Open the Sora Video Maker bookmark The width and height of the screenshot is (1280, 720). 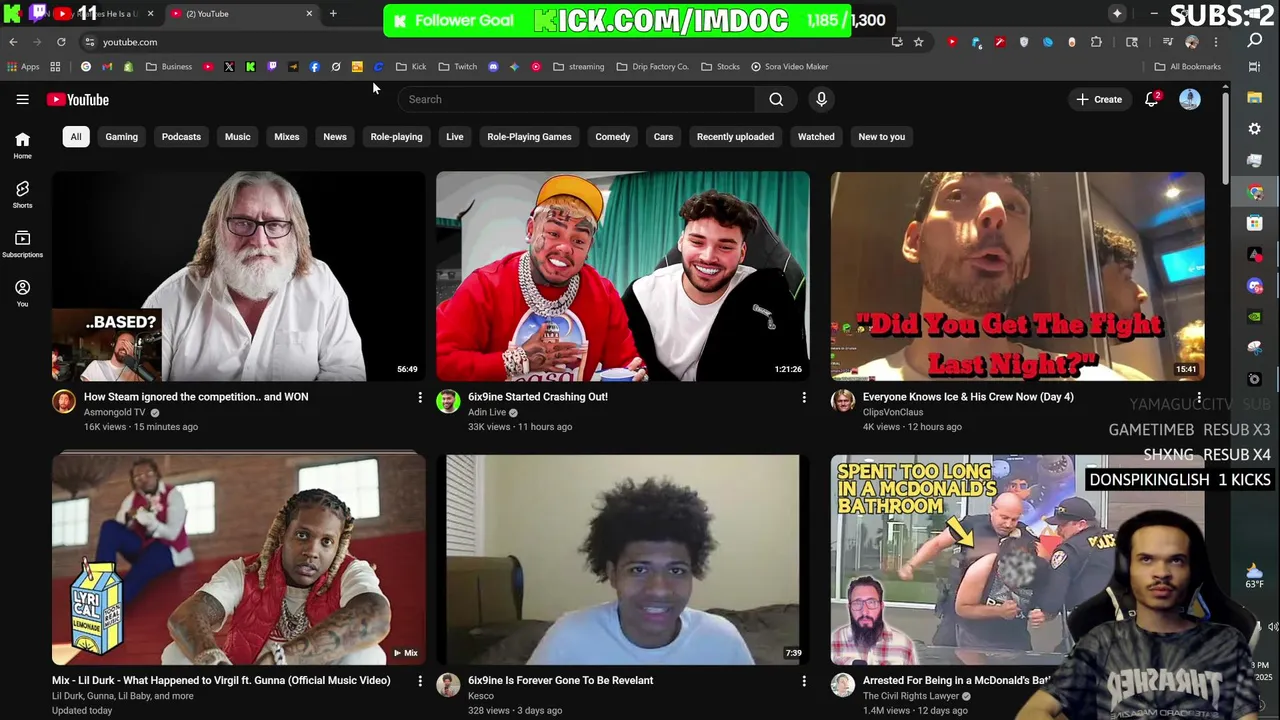(x=790, y=67)
